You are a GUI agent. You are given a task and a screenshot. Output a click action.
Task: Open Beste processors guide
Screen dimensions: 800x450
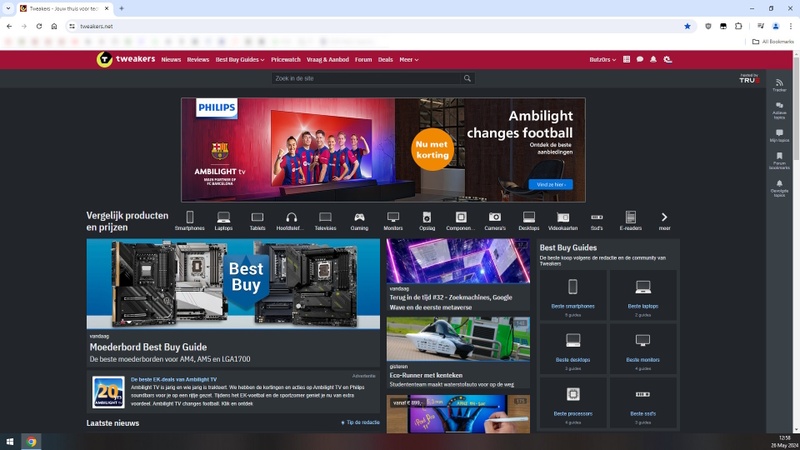point(573,403)
